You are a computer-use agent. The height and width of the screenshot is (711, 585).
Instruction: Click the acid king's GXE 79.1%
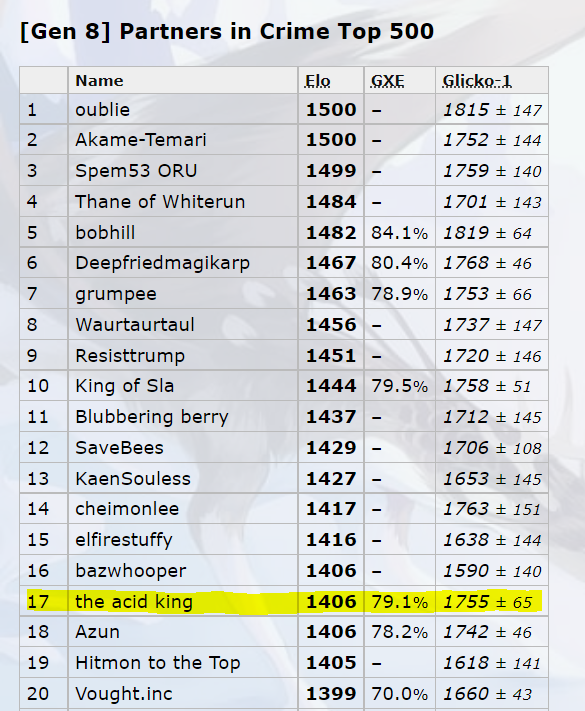click(x=400, y=602)
